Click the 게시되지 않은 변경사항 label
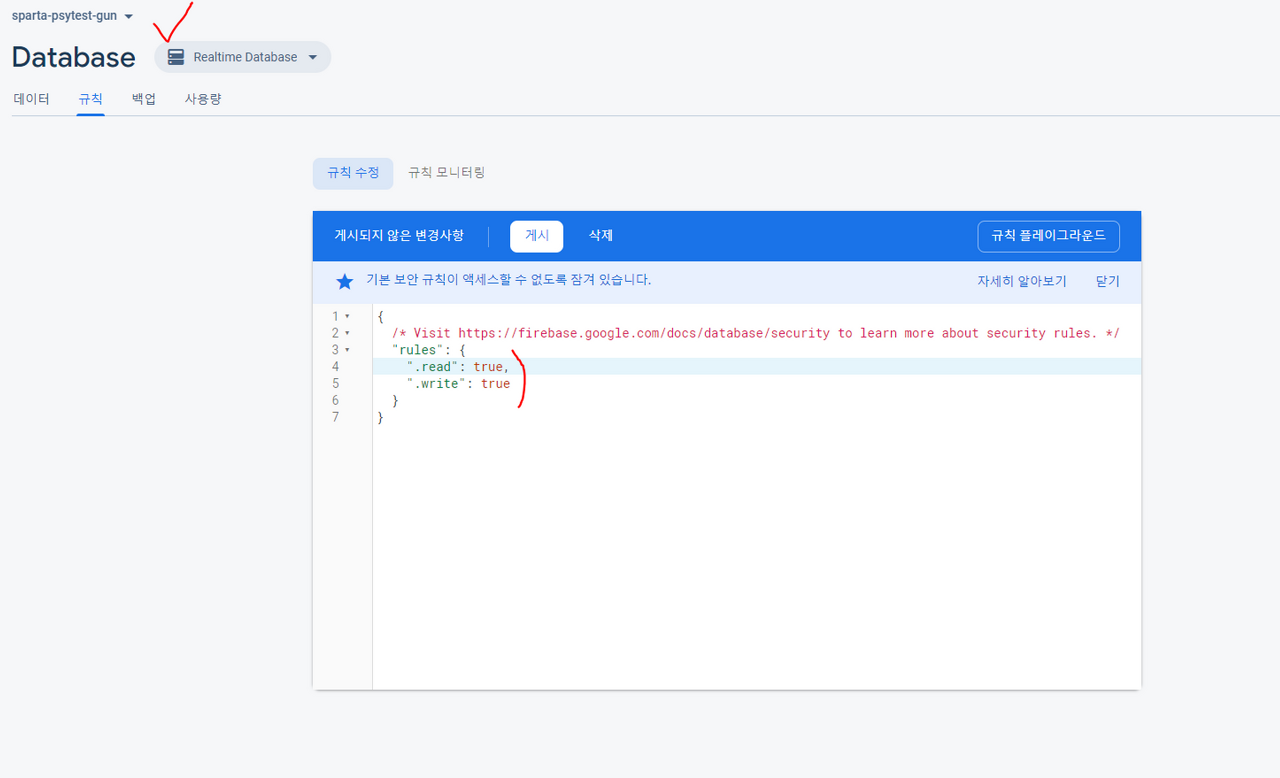Screen dimensions: 1280x778 pos(399,236)
